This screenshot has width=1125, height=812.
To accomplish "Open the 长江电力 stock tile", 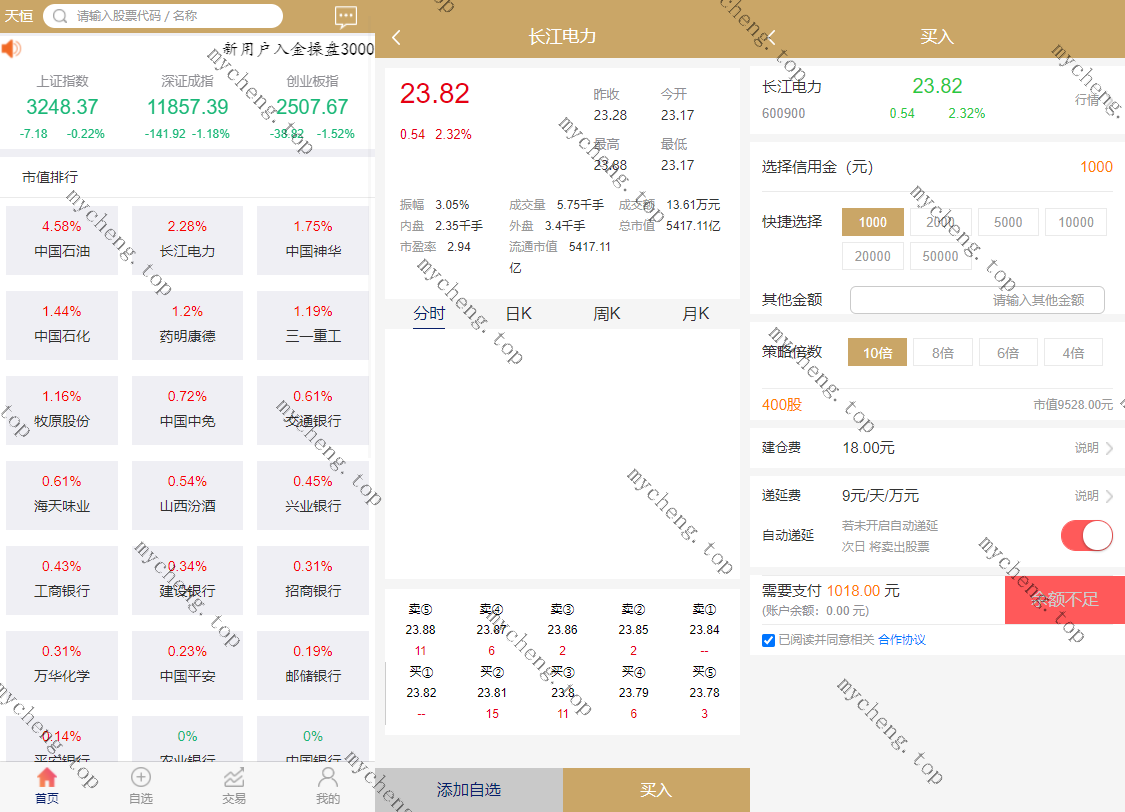I will 187,240.
